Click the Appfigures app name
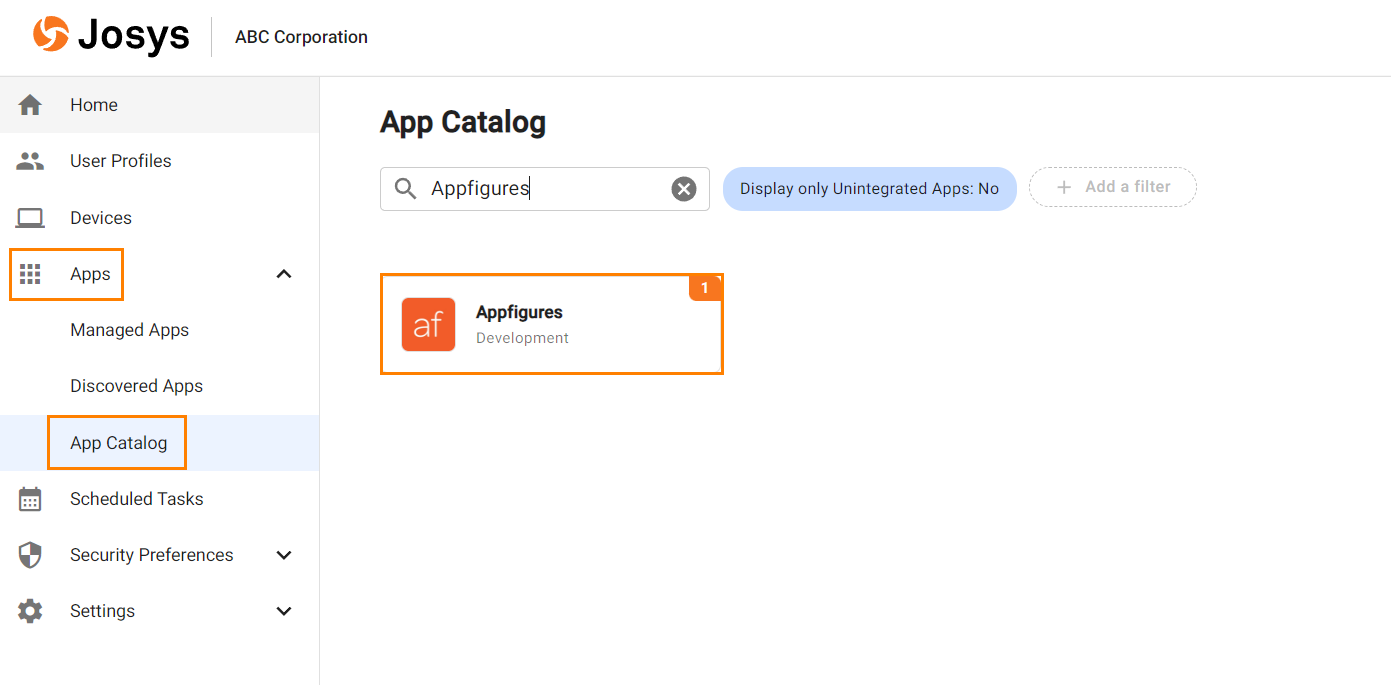The height and width of the screenshot is (685, 1391). [x=519, y=313]
